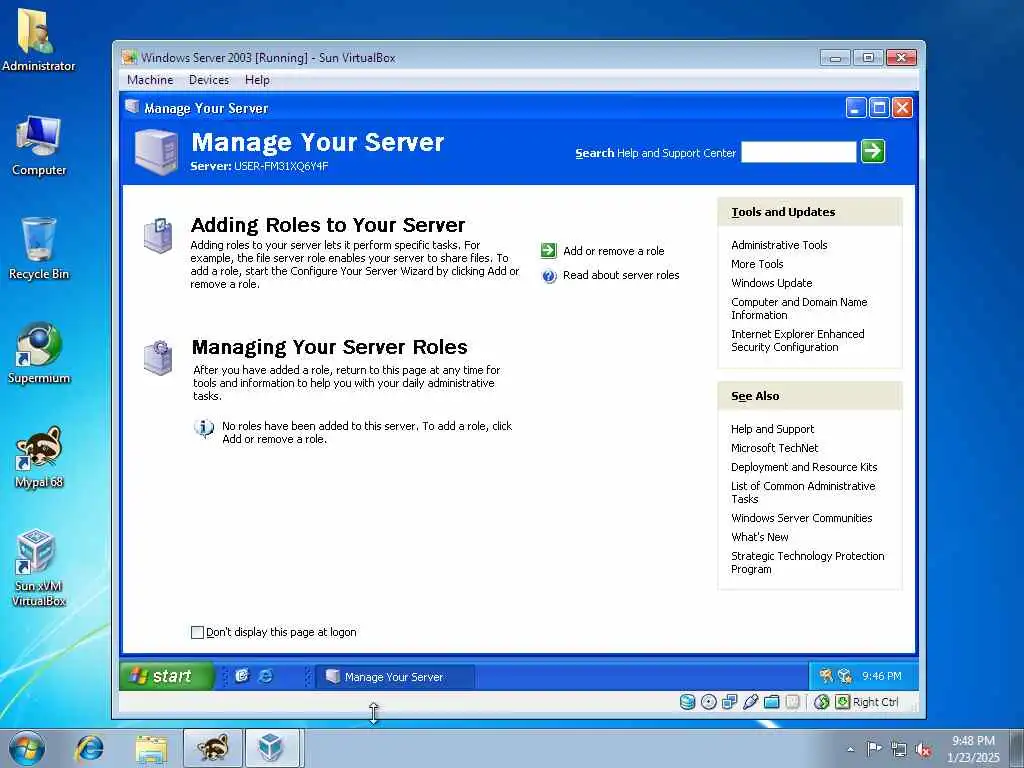
Task: Open the Machine menu
Action: pos(150,80)
